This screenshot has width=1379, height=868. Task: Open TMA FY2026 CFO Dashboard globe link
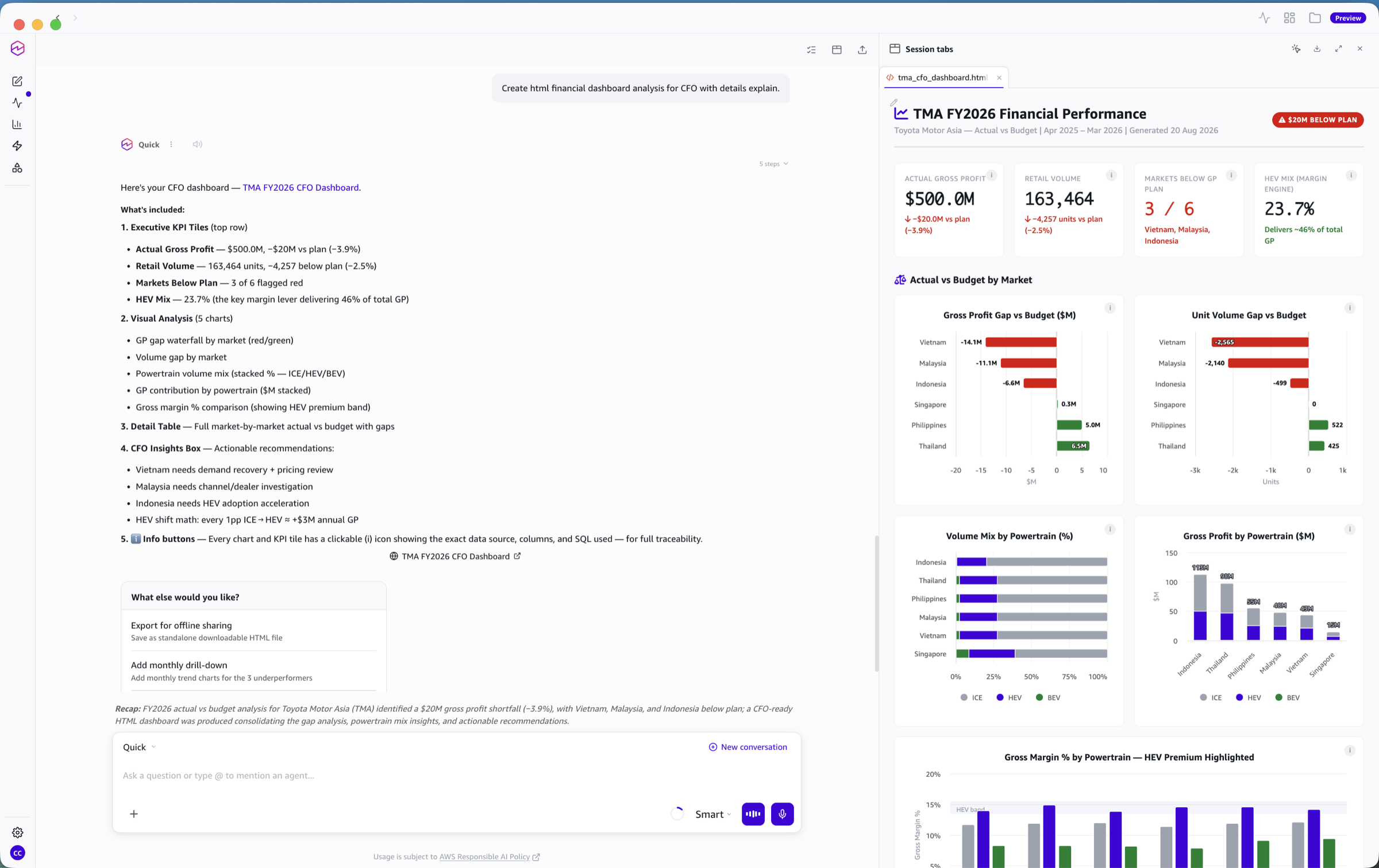(455, 556)
